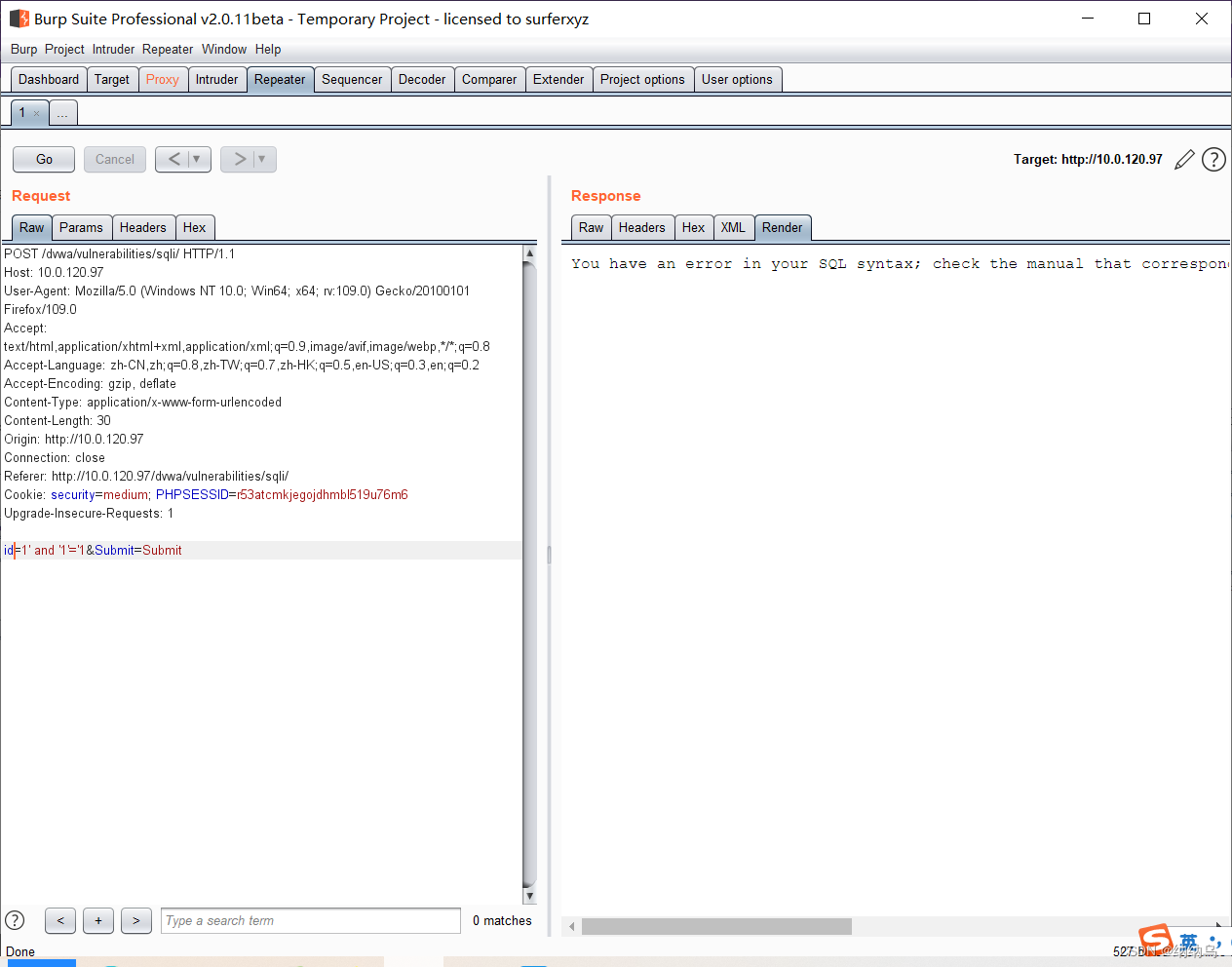1232x967 pixels.
Task: Click the Burp Suite logo icon
Action: [19, 19]
